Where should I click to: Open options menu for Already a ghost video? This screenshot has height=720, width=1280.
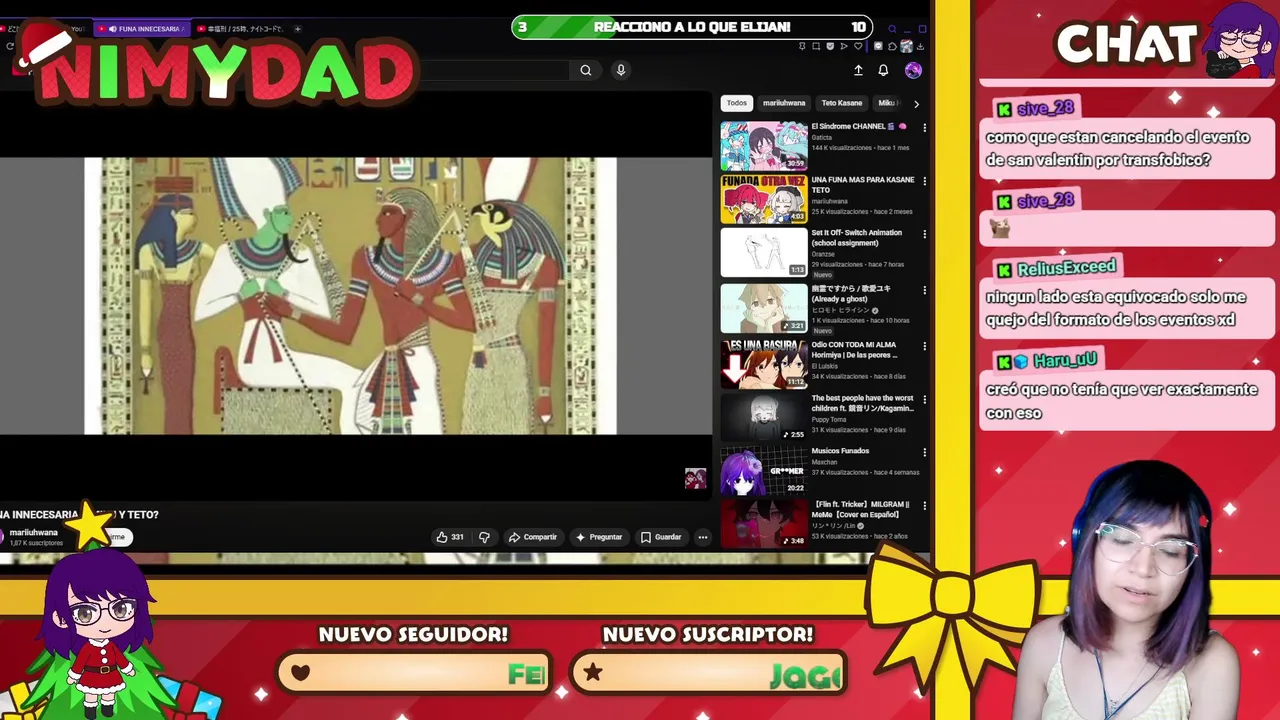click(x=924, y=290)
